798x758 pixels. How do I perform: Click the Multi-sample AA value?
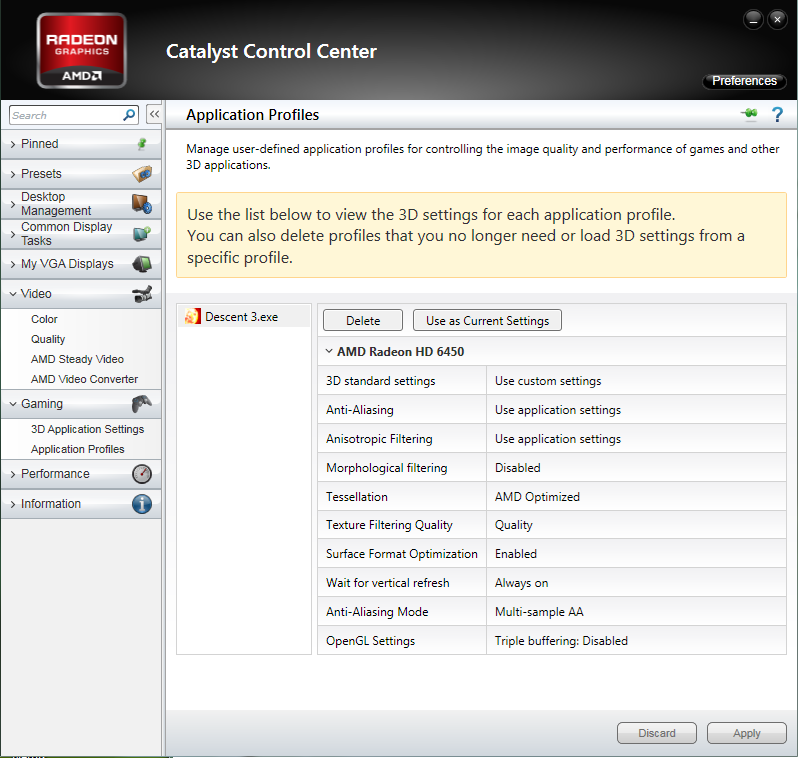539,612
